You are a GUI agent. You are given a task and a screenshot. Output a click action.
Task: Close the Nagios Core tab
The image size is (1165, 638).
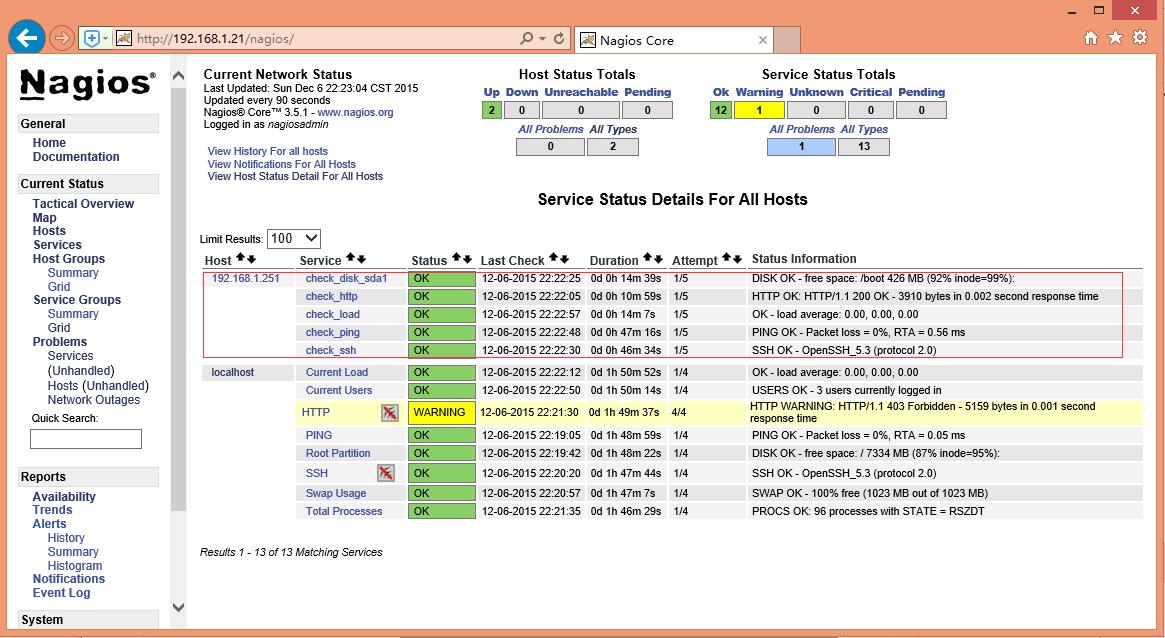[762, 40]
